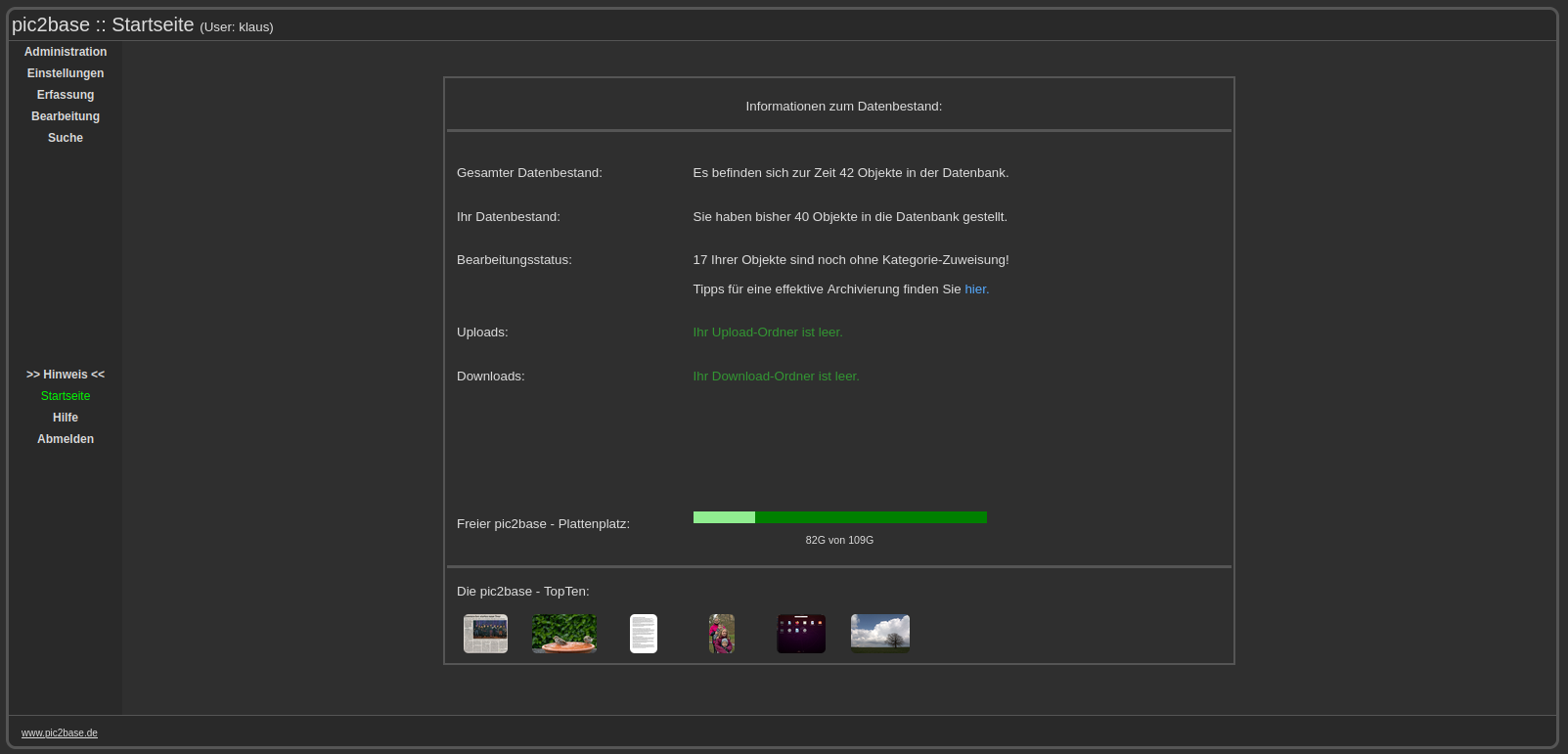Open the birds on birdbath thumbnail

(x=564, y=634)
